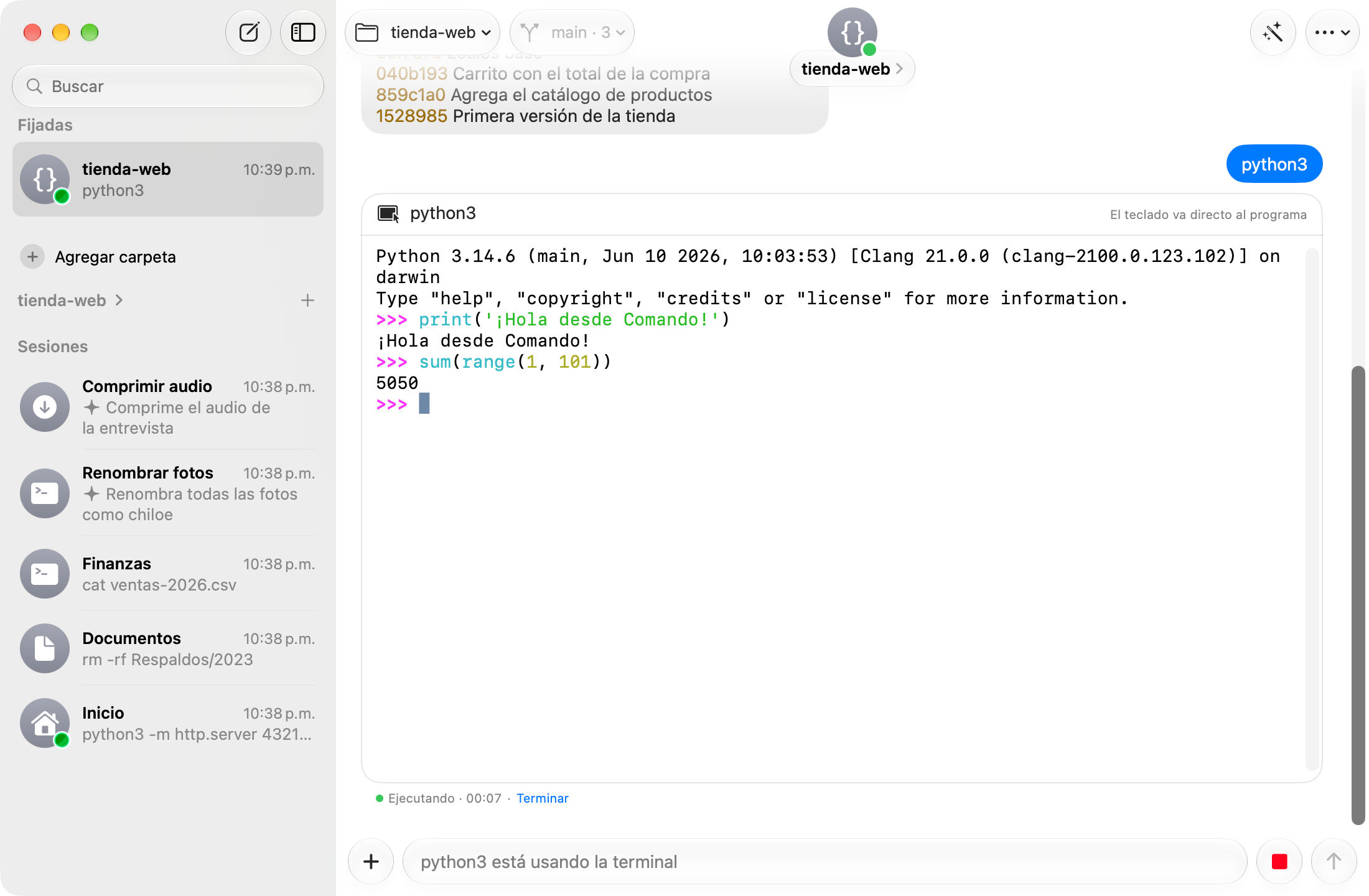Click commit hash 859c1a0
Screen dimensions: 1369x896
tap(411, 95)
